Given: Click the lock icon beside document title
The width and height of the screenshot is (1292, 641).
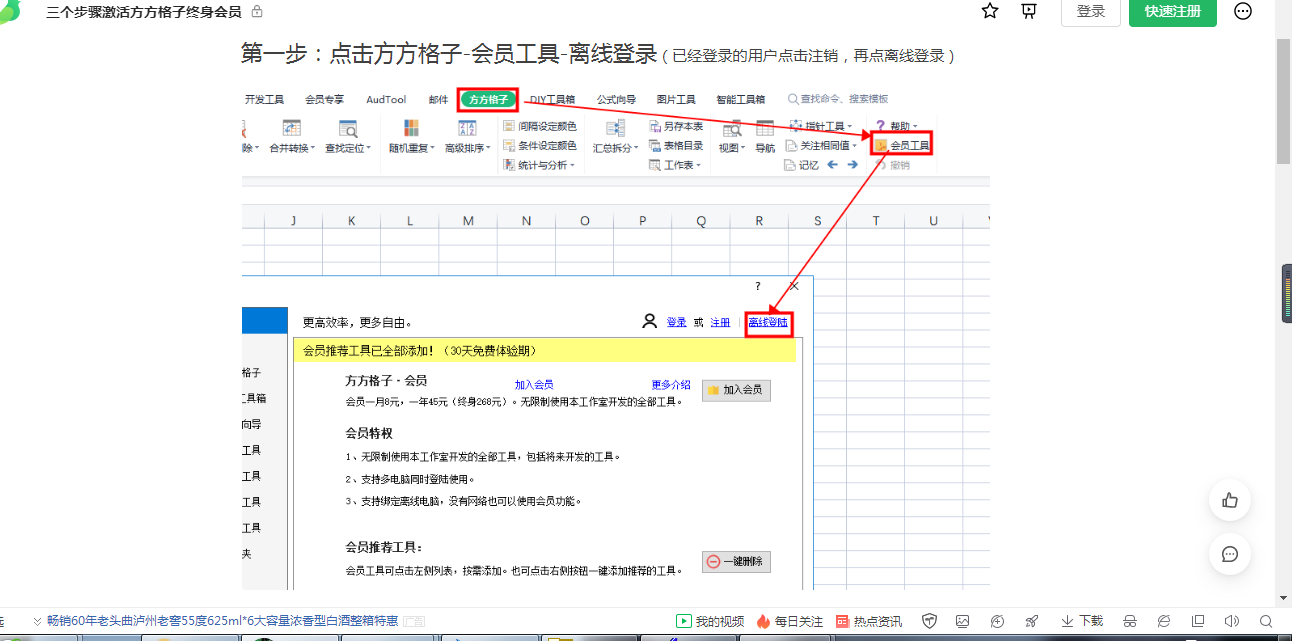Looking at the screenshot, I should [x=257, y=11].
